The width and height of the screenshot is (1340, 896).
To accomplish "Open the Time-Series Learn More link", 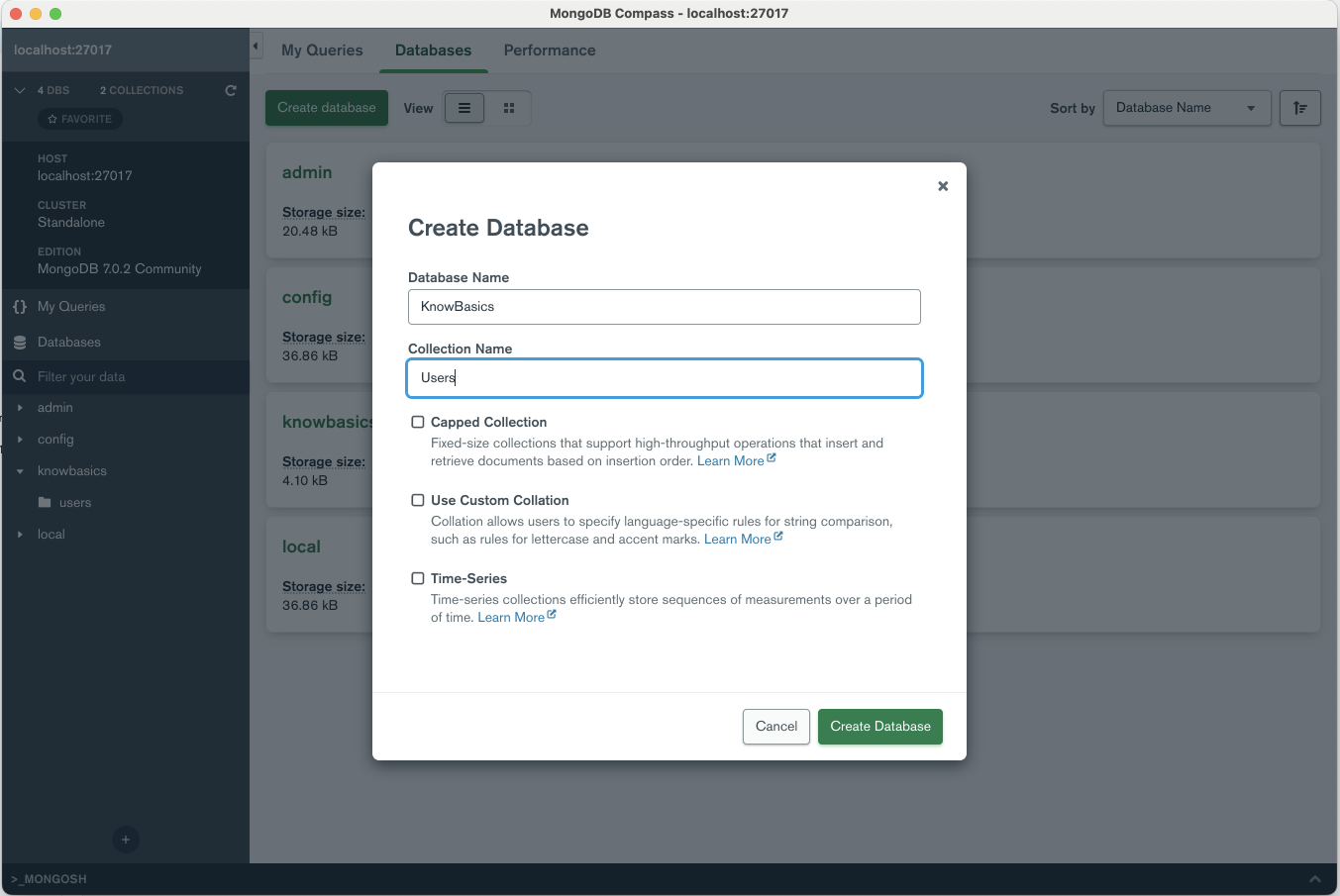I will [x=511, y=618].
